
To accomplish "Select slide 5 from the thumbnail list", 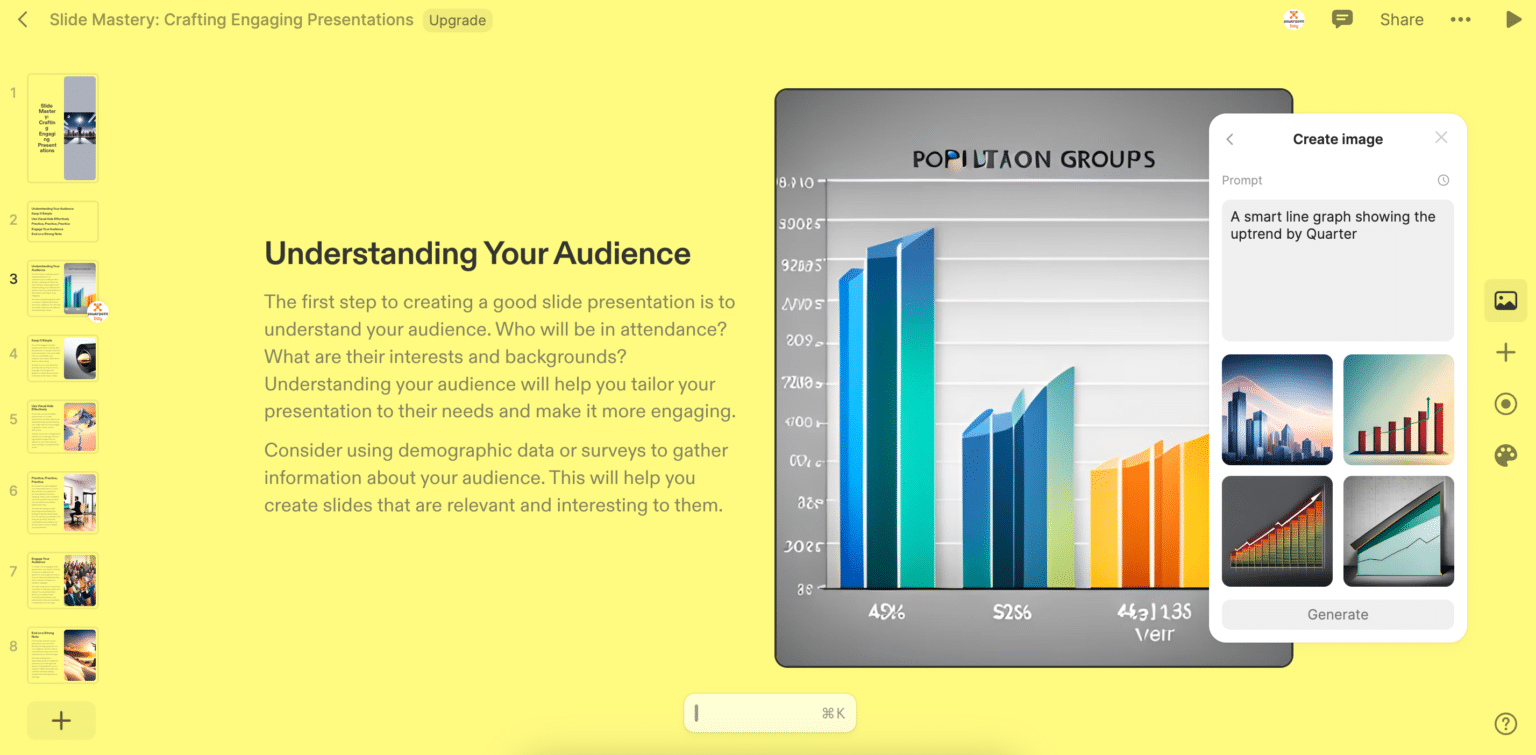I will click(62, 426).
